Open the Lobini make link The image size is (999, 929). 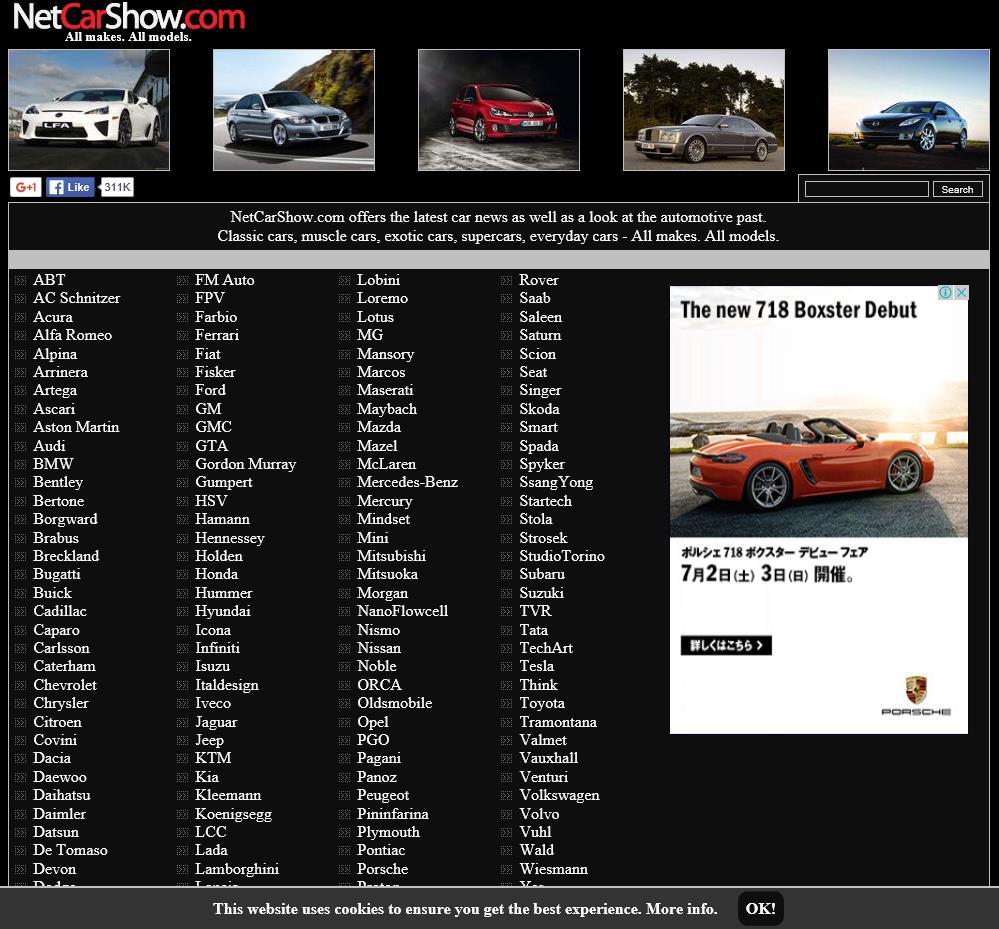point(379,280)
